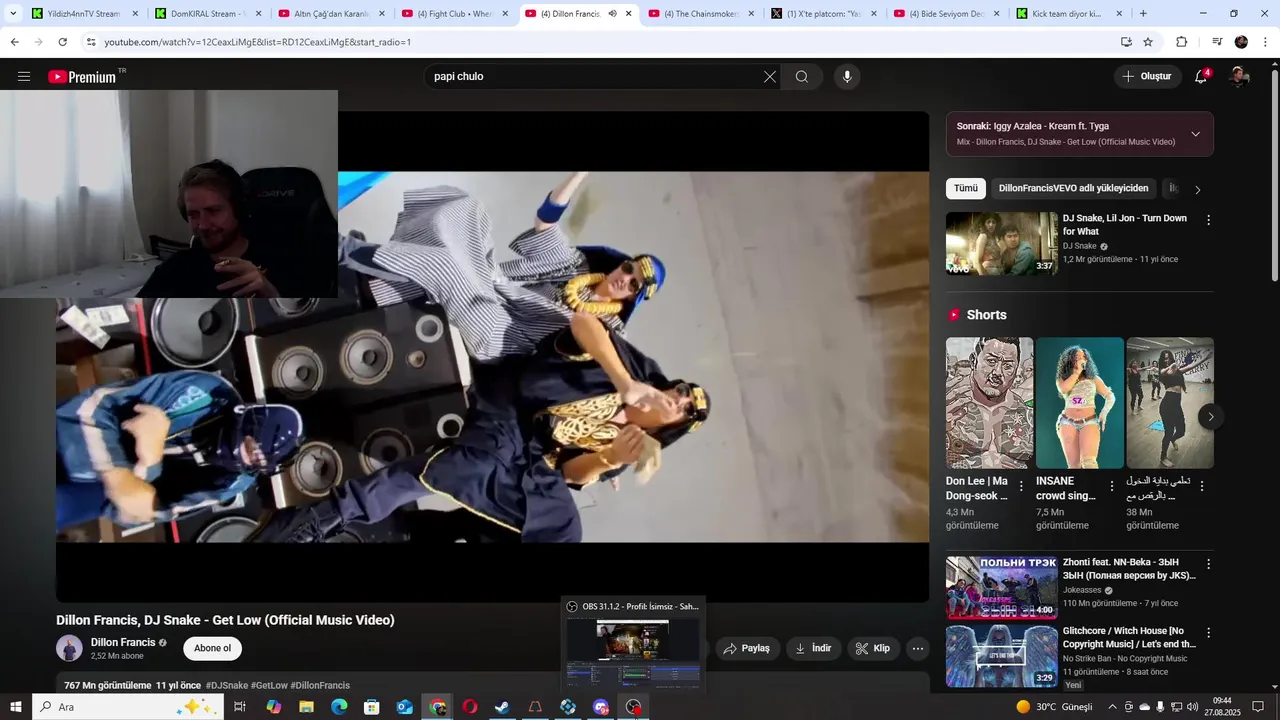Switch to The Chainsmokers tab
Image resolution: width=1280 pixels, height=720 pixels.
coord(702,14)
